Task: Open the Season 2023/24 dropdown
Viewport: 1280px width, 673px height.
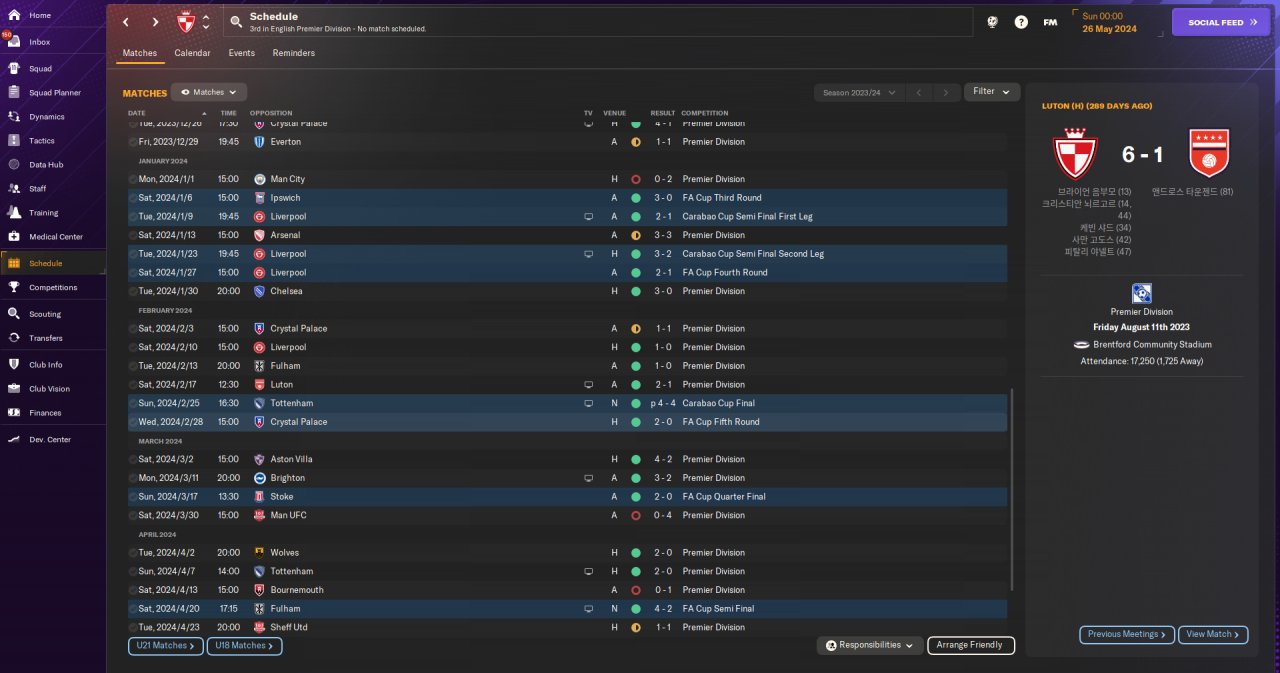Action: point(859,93)
